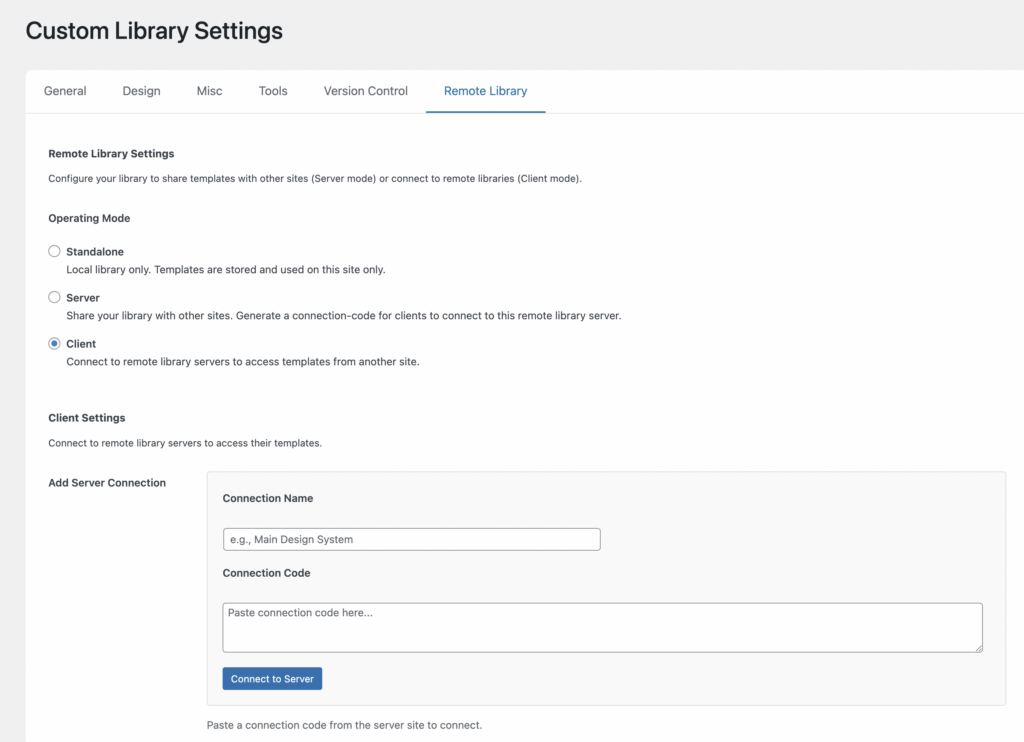The height and width of the screenshot is (742, 1024).
Task: Select the Client radio button circle
Action: point(55,343)
